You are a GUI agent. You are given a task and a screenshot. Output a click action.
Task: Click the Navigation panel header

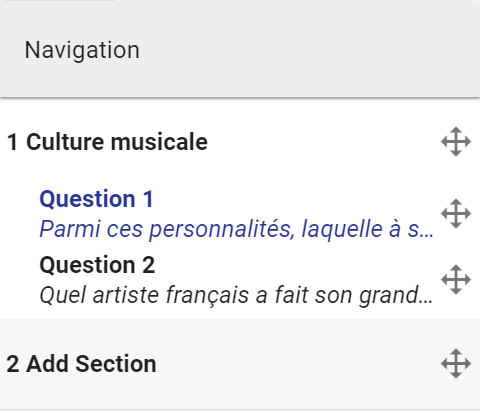(x=240, y=49)
